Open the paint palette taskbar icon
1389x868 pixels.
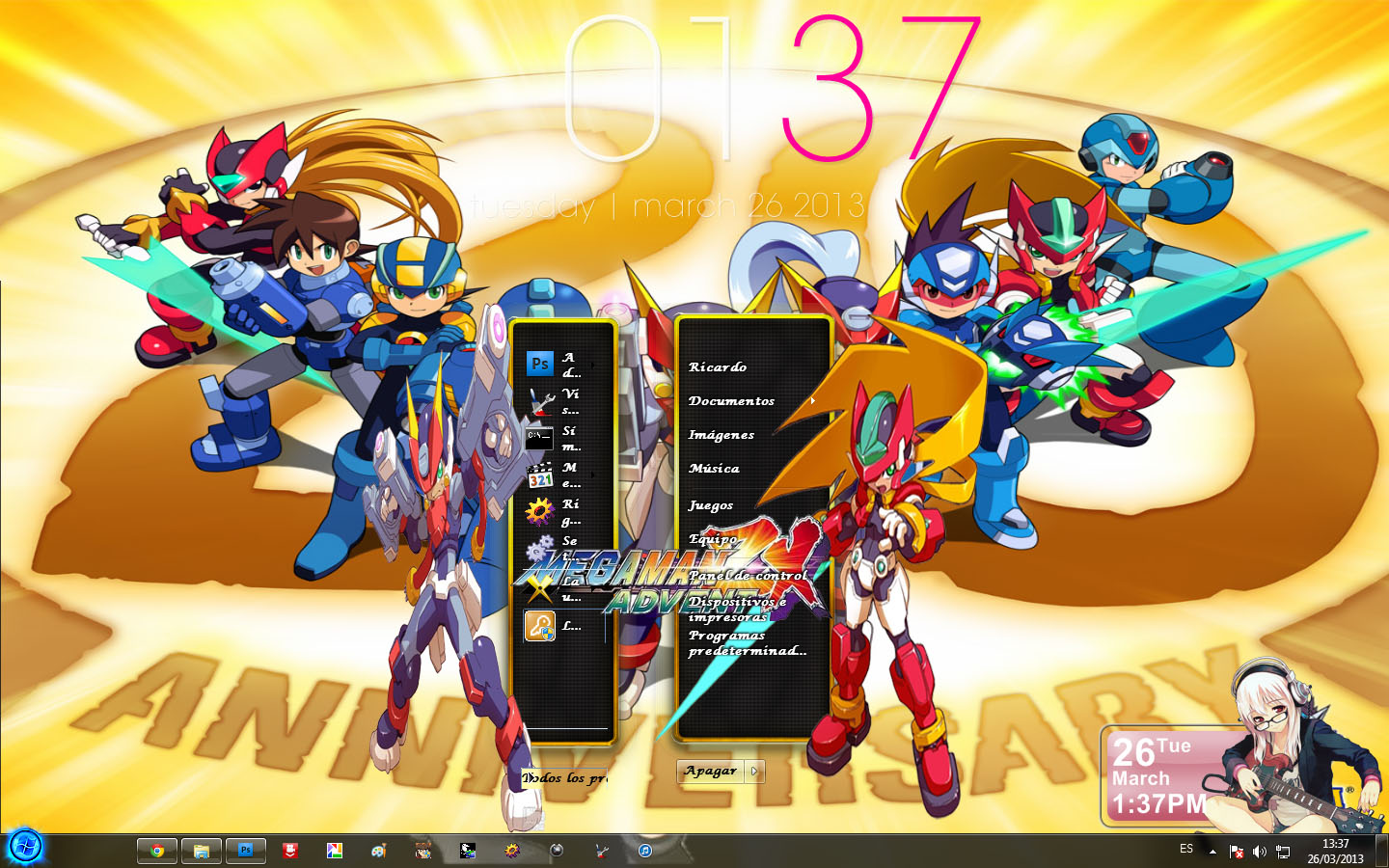(378, 851)
